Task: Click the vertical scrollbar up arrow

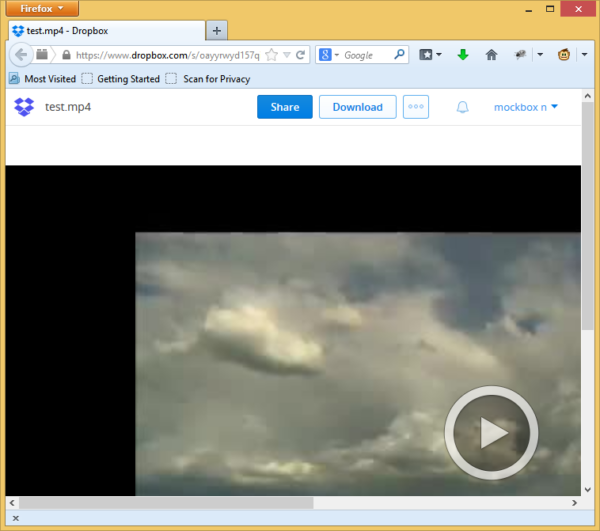Action: (588, 96)
